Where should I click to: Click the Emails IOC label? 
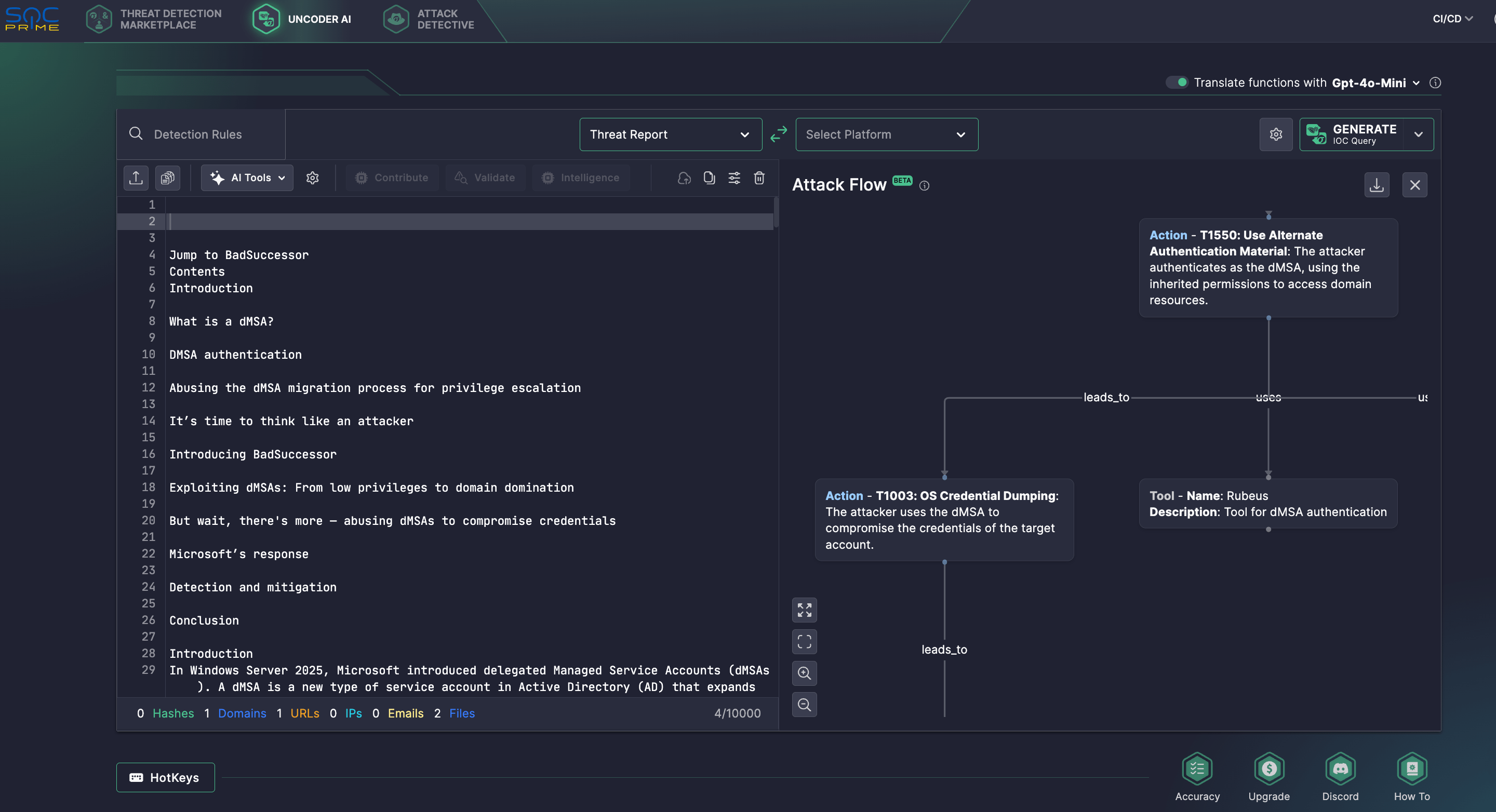406,713
